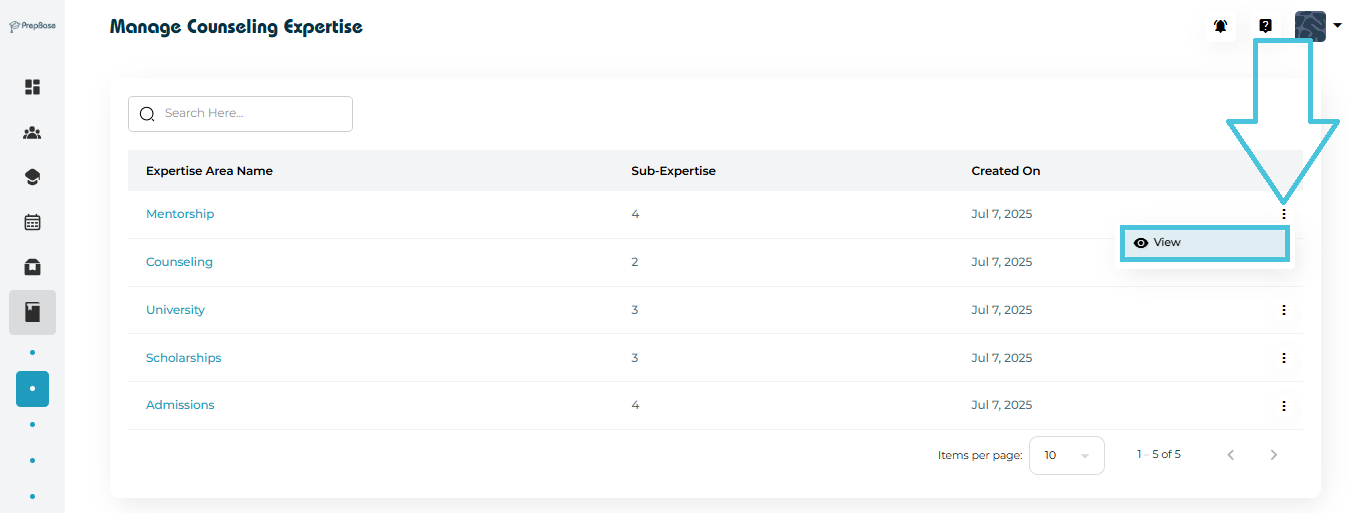Open the dashboard grid icon in sidebar
The width and height of the screenshot is (1362, 513).
32,87
